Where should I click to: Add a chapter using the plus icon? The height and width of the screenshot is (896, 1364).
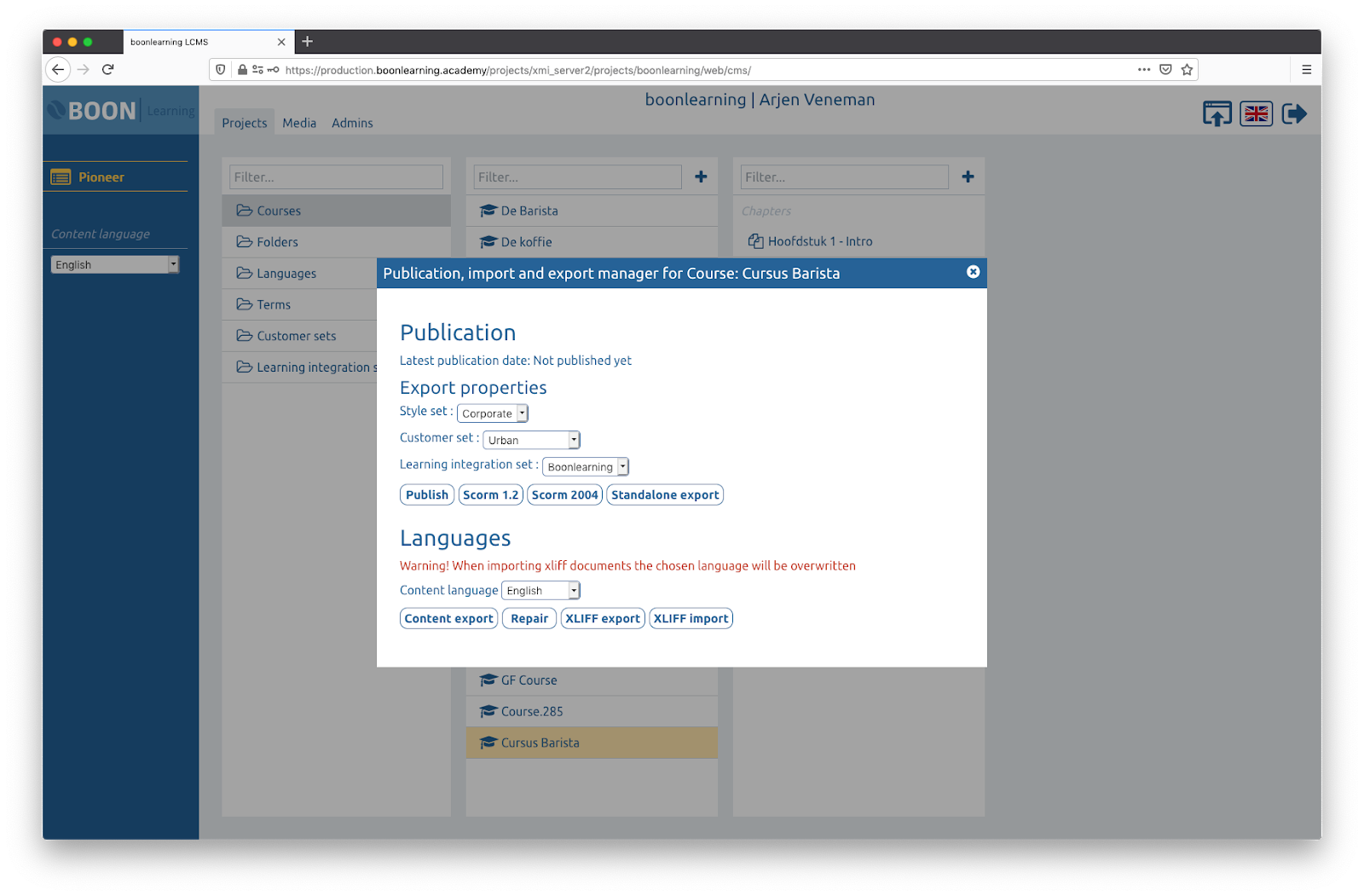(968, 176)
